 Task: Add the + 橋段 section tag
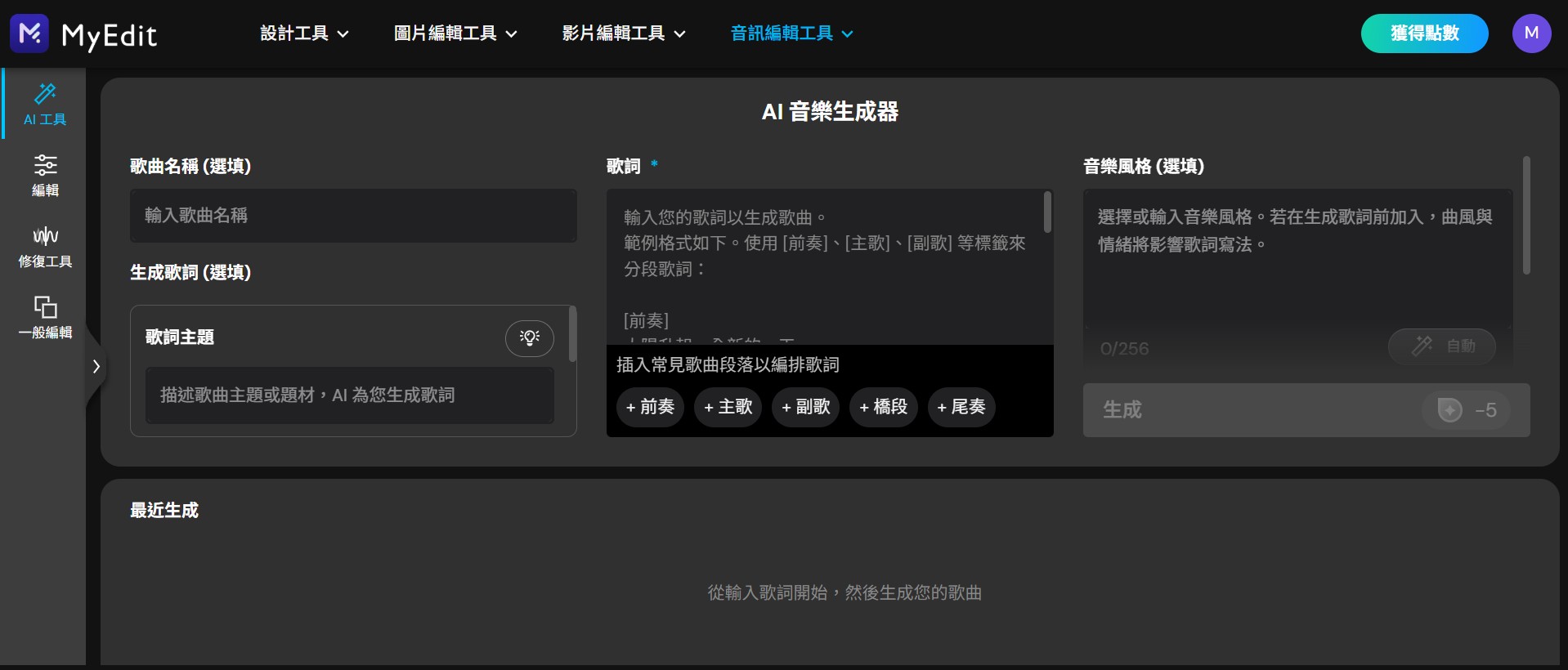[x=883, y=407]
